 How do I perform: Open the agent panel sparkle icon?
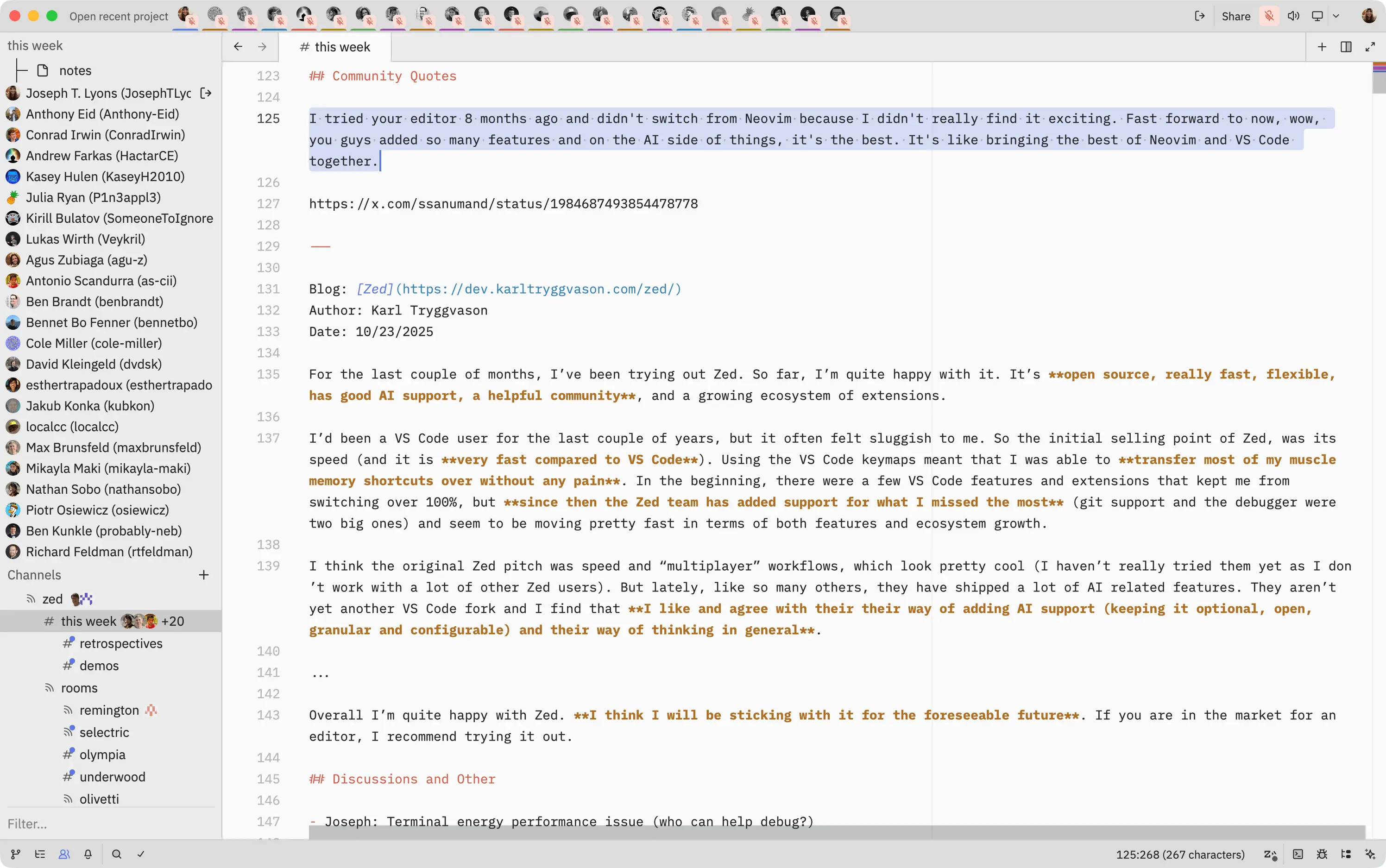[x=1371, y=854]
